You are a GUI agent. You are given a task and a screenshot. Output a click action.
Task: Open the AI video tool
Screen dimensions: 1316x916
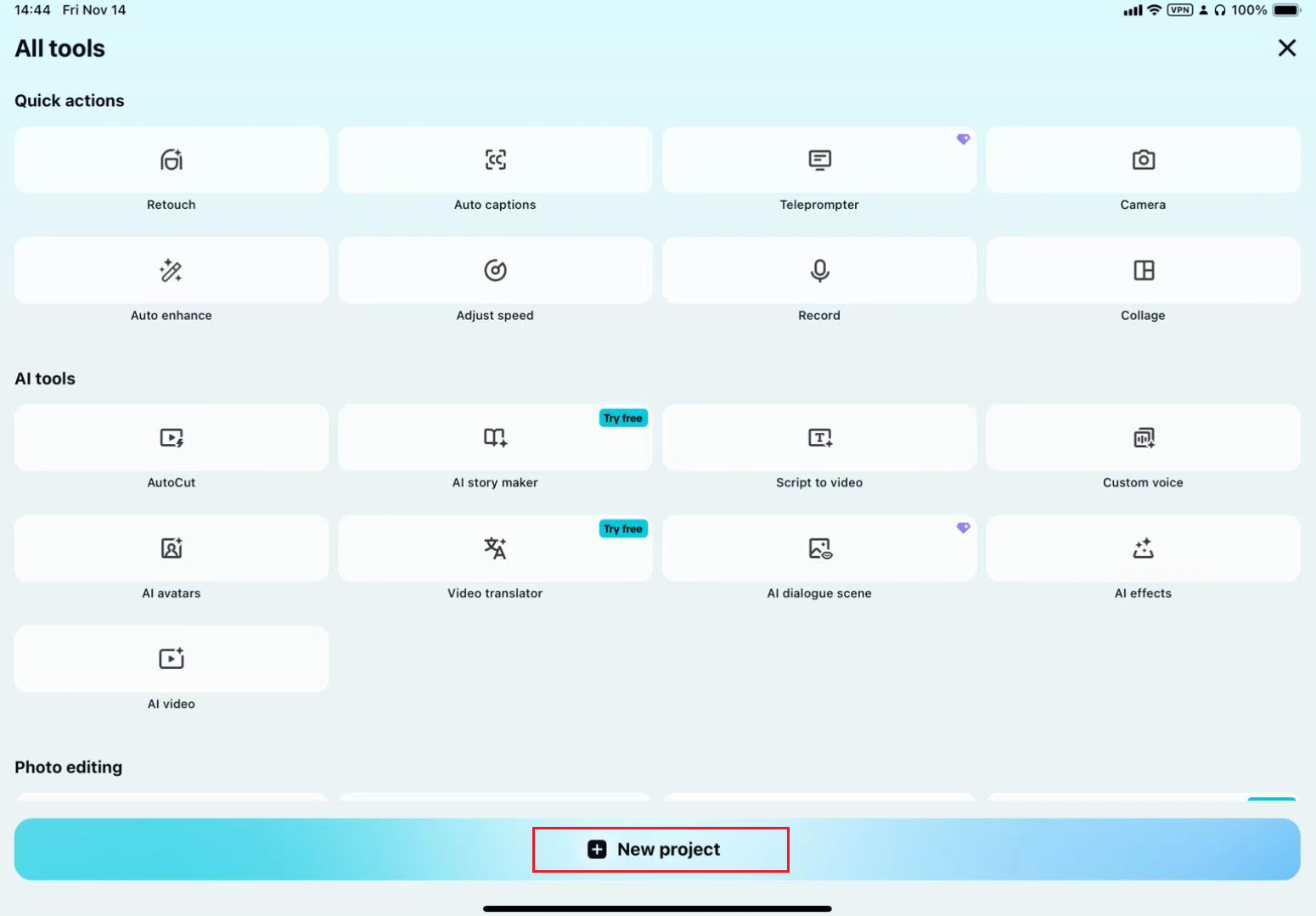pyautogui.click(x=172, y=659)
